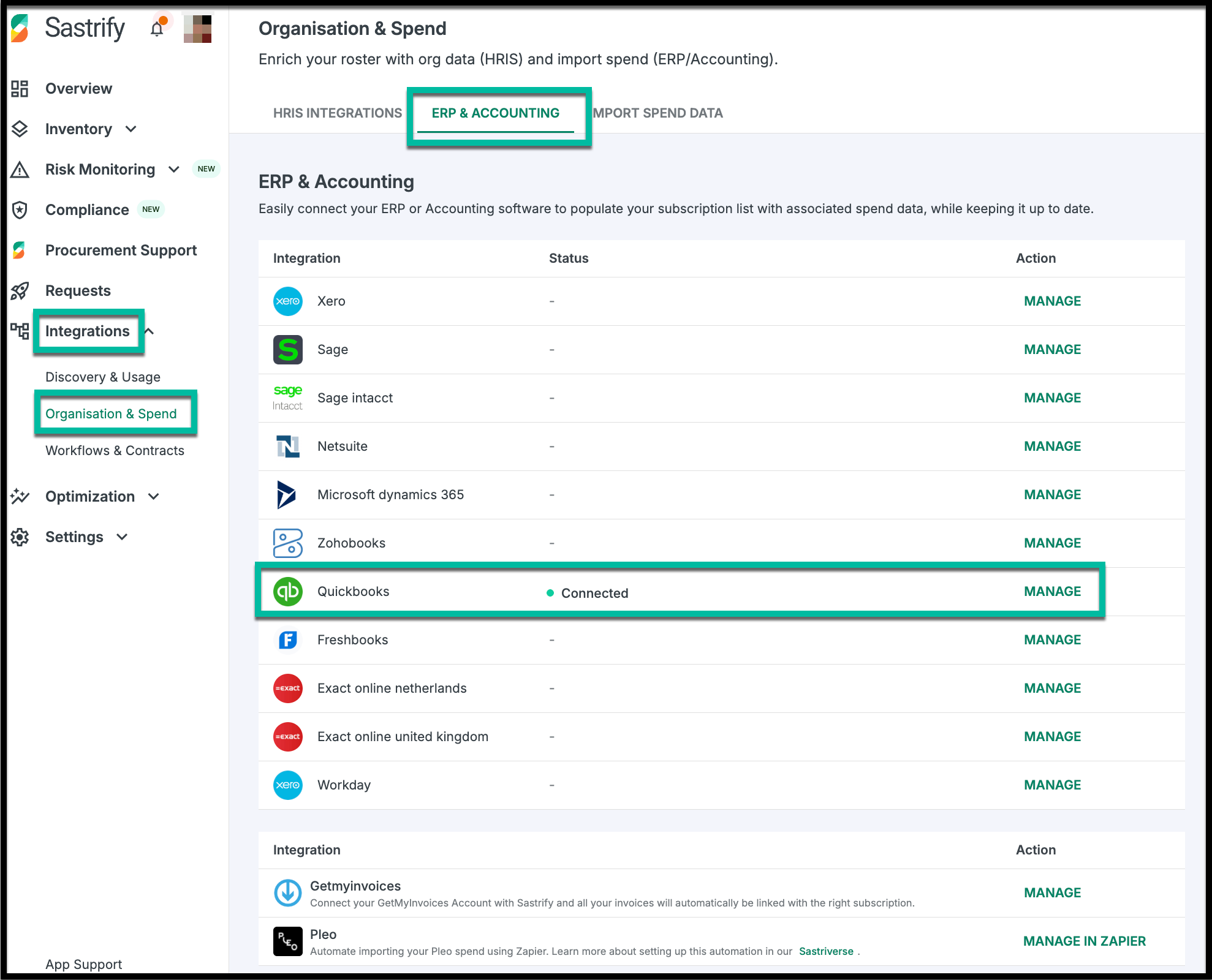The width and height of the screenshot is (1212, 980).
Task: Manage the Netsuite integration
Action: pos(1053,447)
